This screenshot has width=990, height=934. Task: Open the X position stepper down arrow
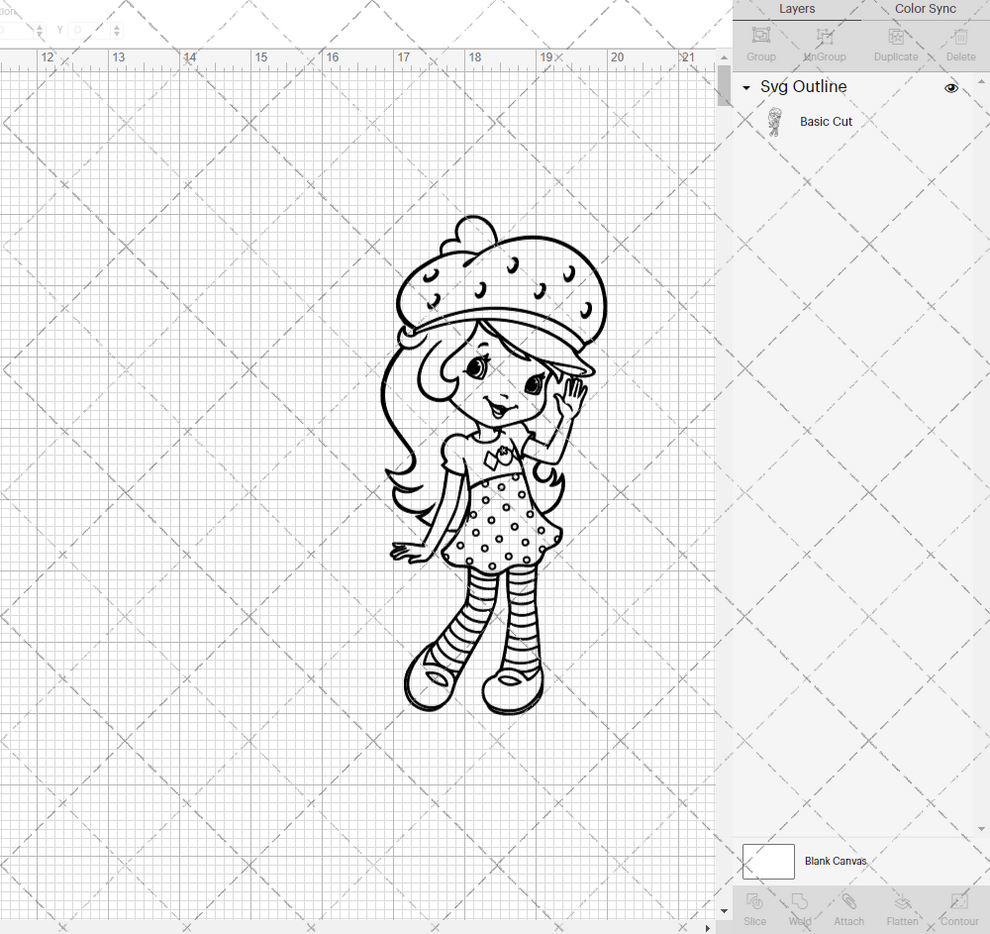pos(40,33)
